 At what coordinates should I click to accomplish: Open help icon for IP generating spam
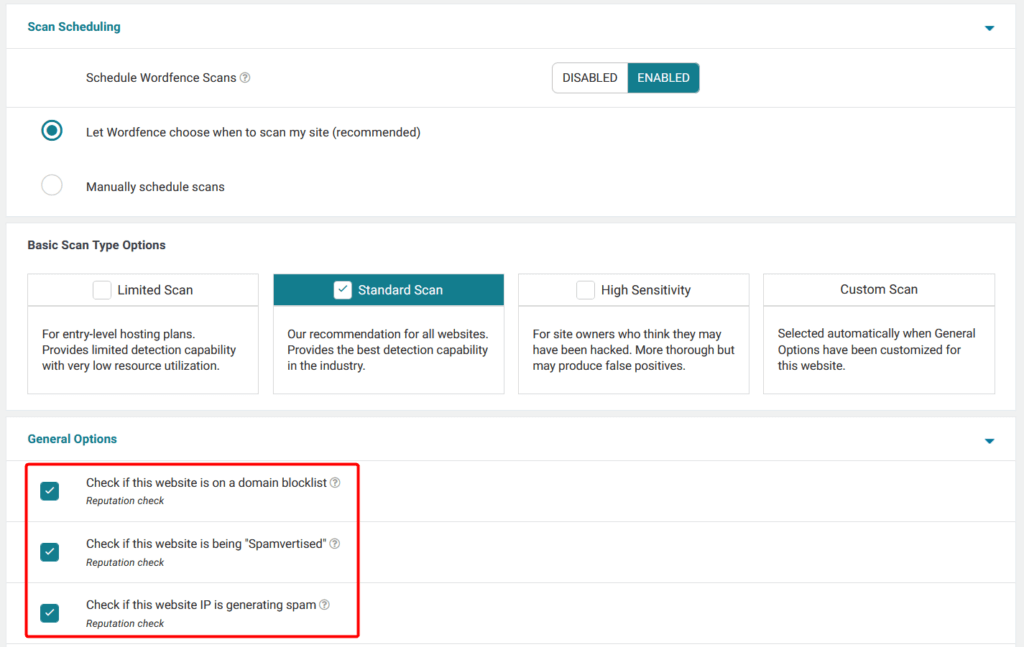click(x=324, y=605)
